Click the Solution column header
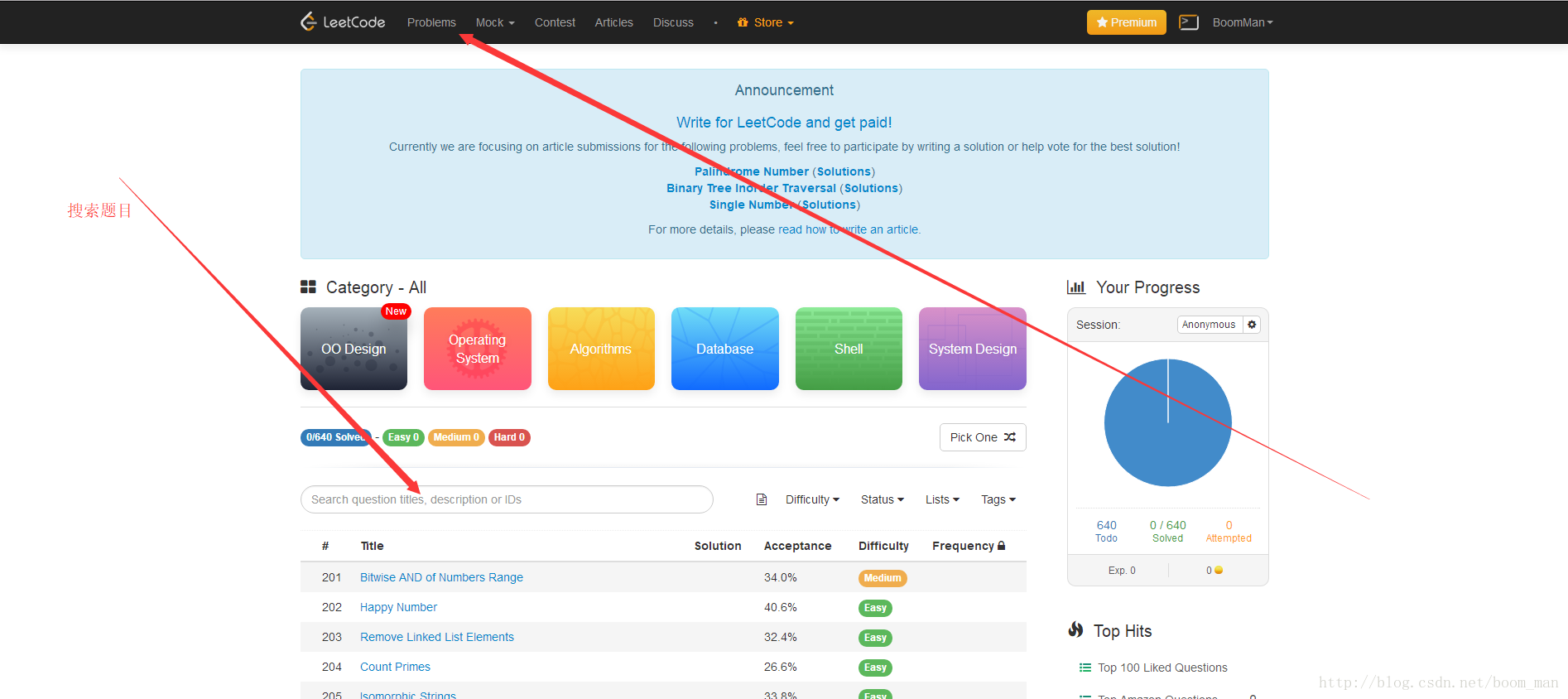 click(718, 546)
